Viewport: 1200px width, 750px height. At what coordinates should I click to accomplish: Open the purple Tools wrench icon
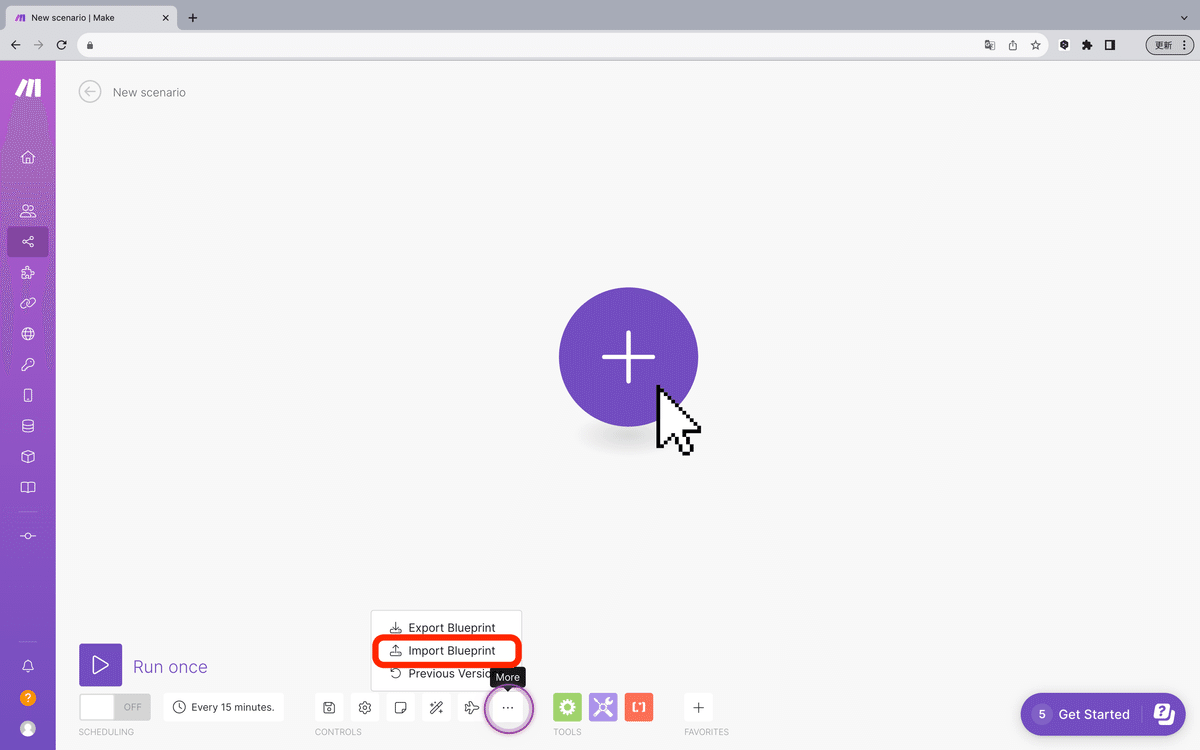(x=603, y=707)
